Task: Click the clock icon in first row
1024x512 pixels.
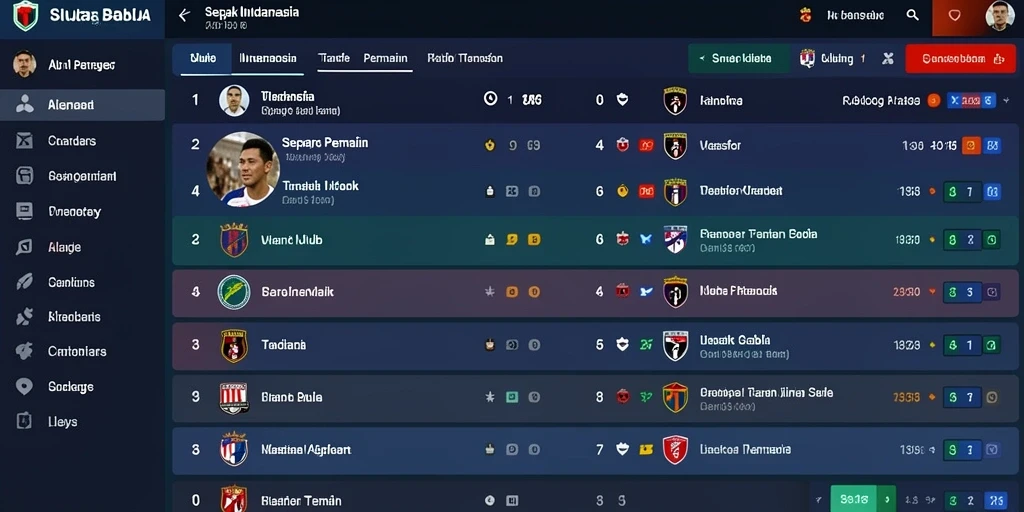Action: 490,99
